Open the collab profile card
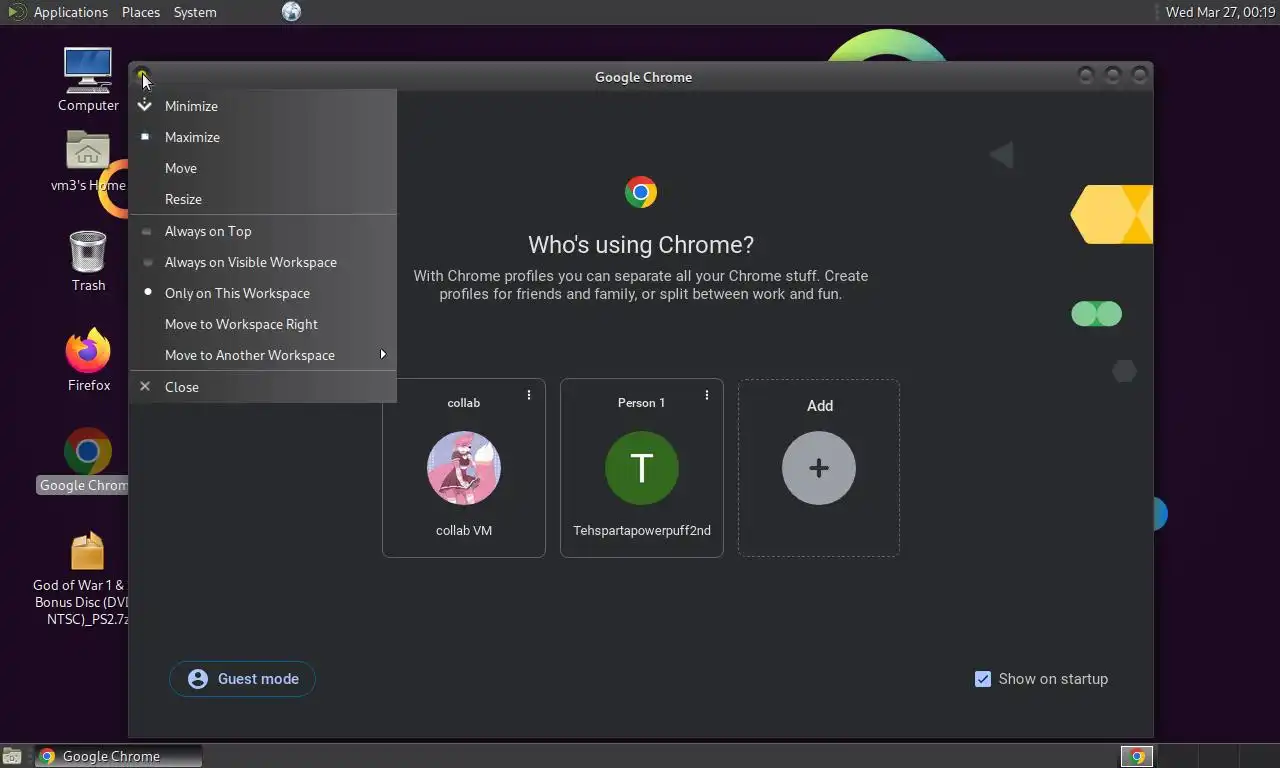 pyautogui.click(x=464, y=468)
